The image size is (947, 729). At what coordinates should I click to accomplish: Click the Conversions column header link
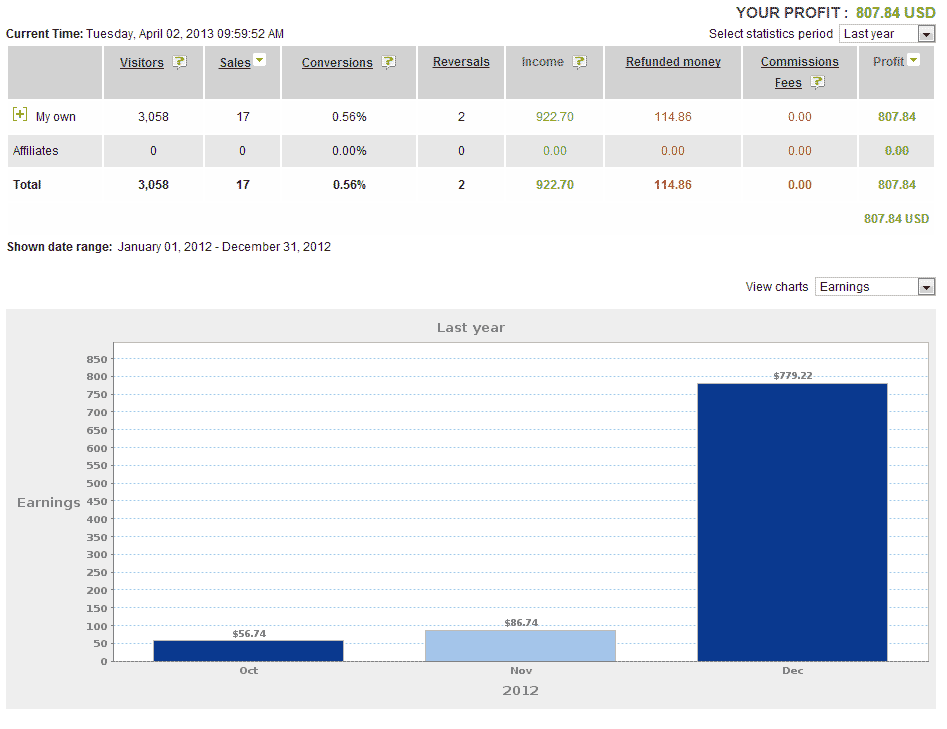click(337, 63)
